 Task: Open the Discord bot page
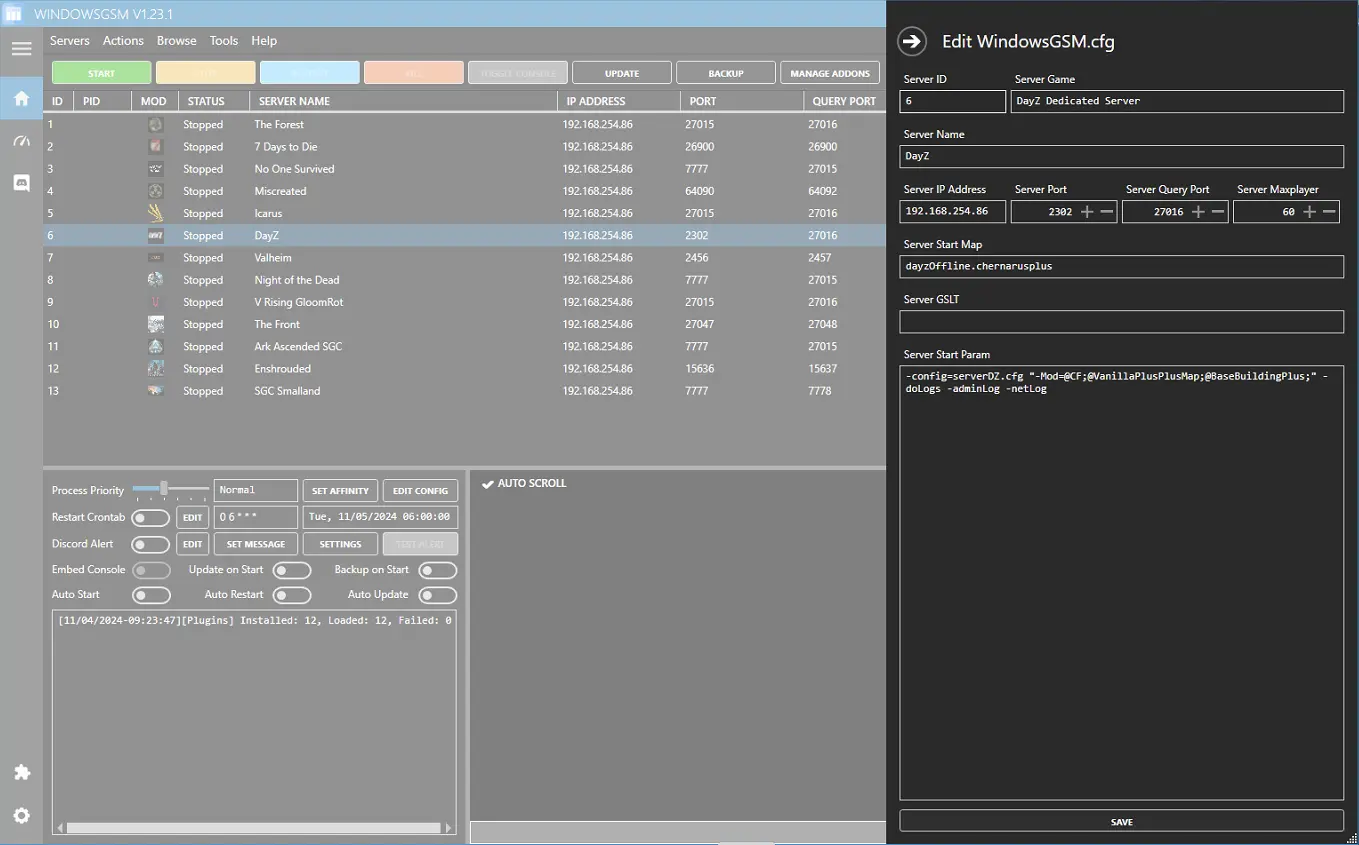coord(21,183)
